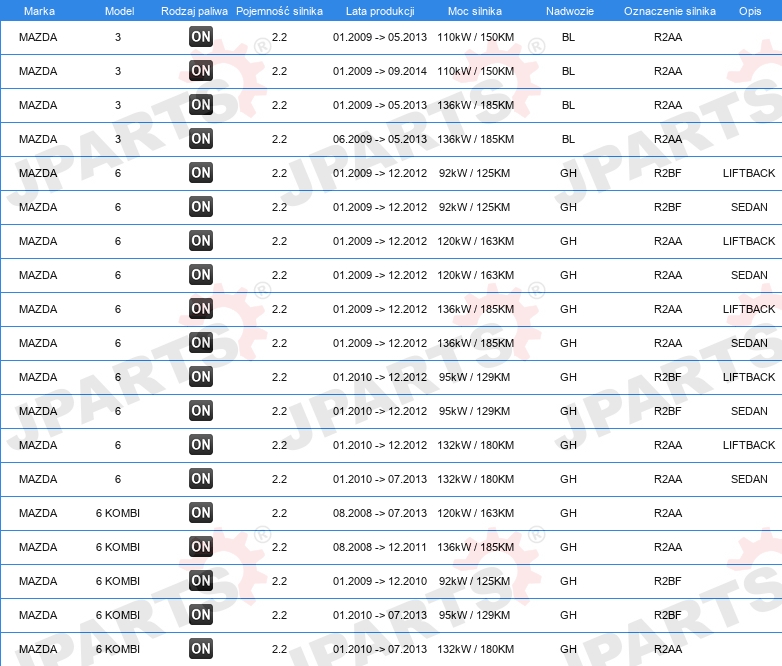This screenshot has width=782, height=666.
Task: Click BL body code in the 09.2014 row
Action: 568,71
